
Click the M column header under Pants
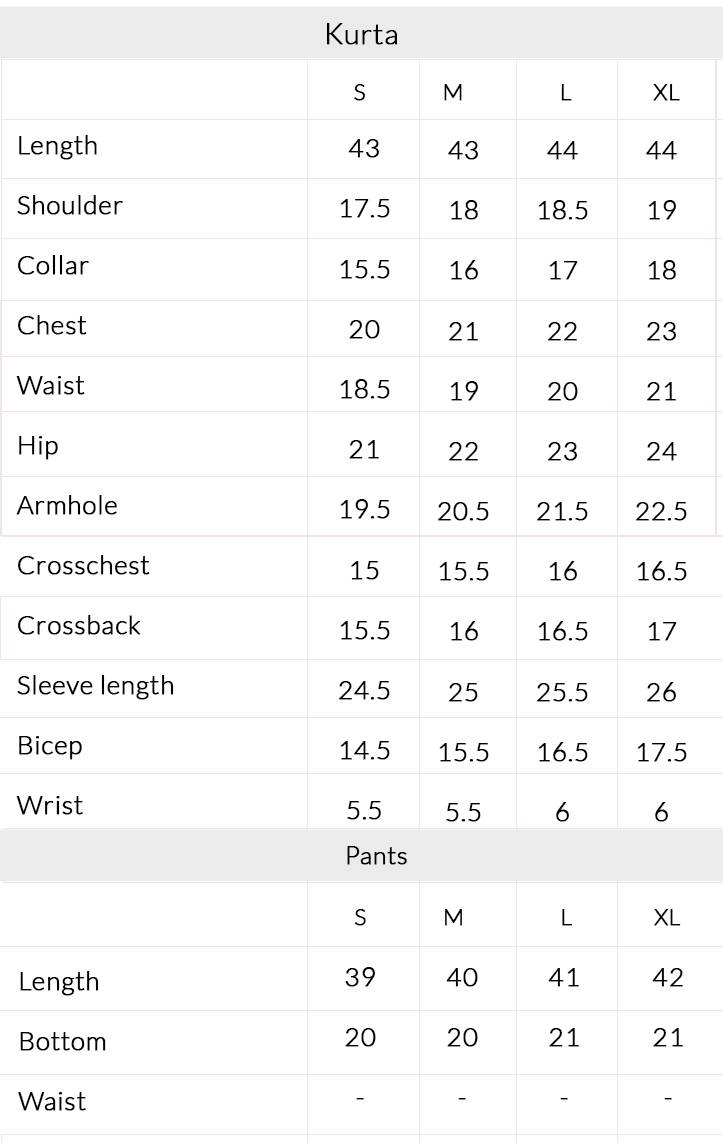(453, 917)
